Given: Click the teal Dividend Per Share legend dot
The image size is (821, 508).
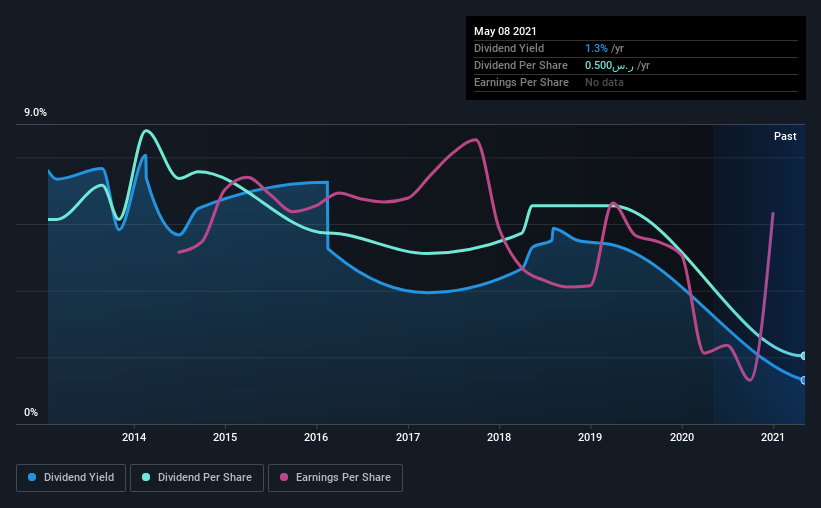Looking at the screenshot, I should click(x=146, y=477).
